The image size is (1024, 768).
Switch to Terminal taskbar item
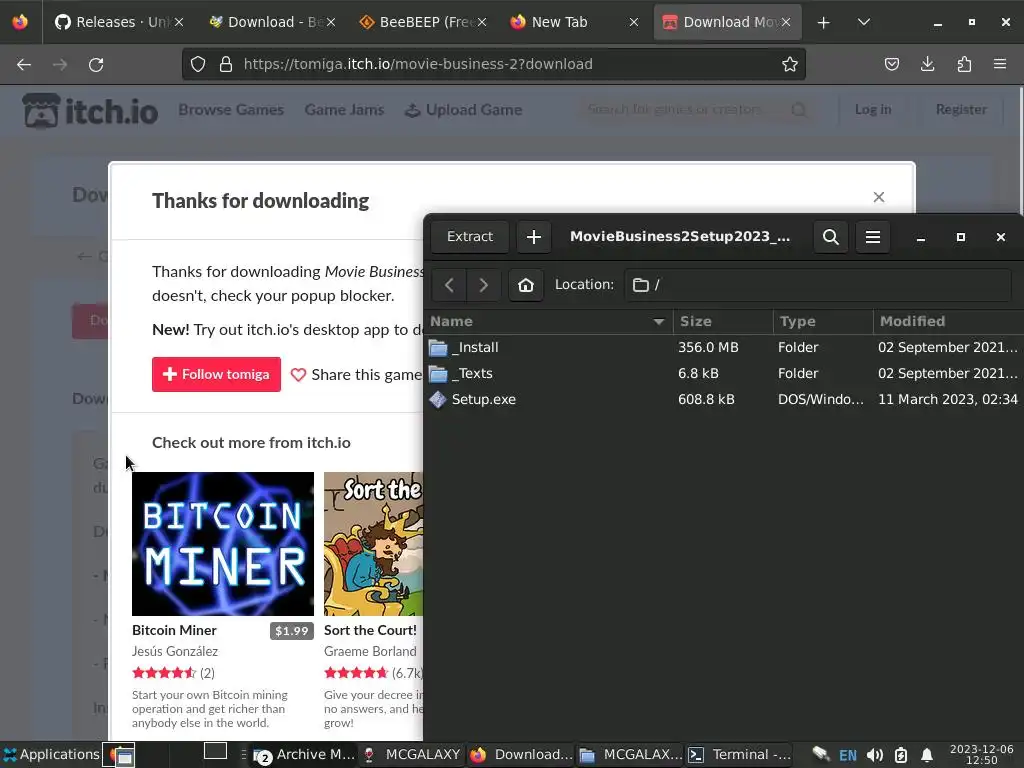click(739, 754)
